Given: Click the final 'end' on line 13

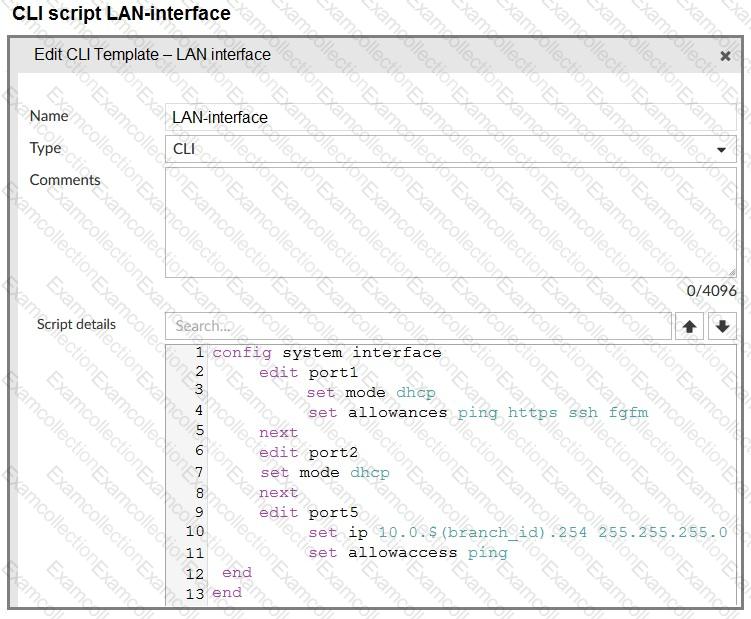Looking at the screenshot, I should pyautogui.click(x=227, y=592).
